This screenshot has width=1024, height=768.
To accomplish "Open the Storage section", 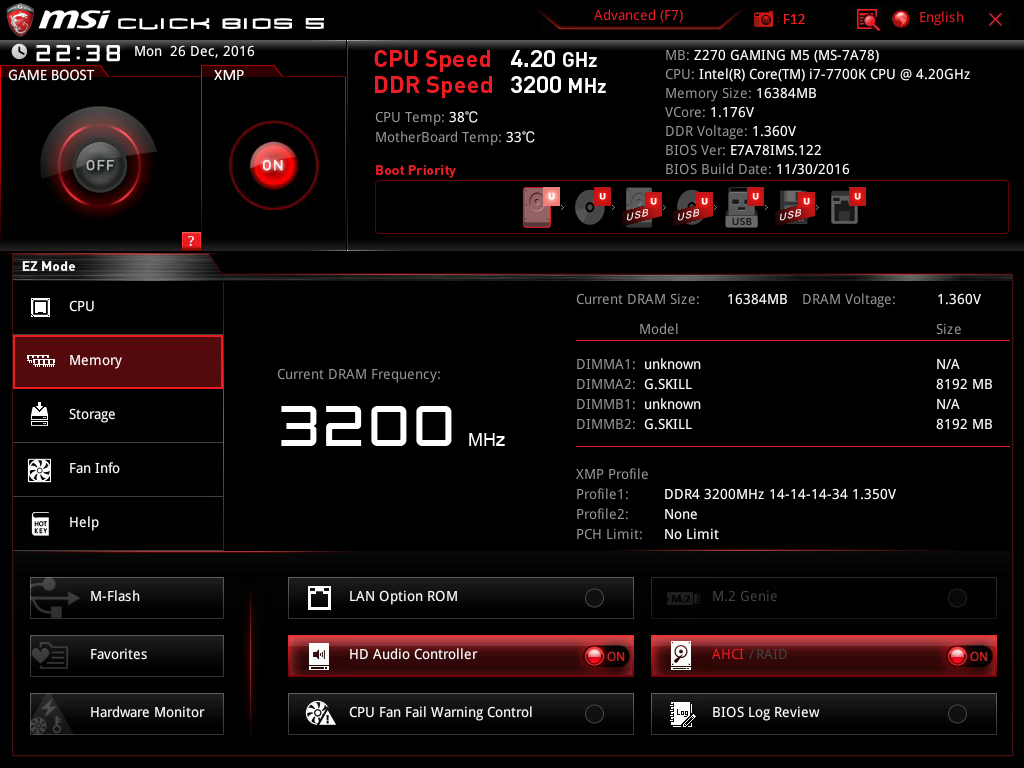I will point(118,415).
